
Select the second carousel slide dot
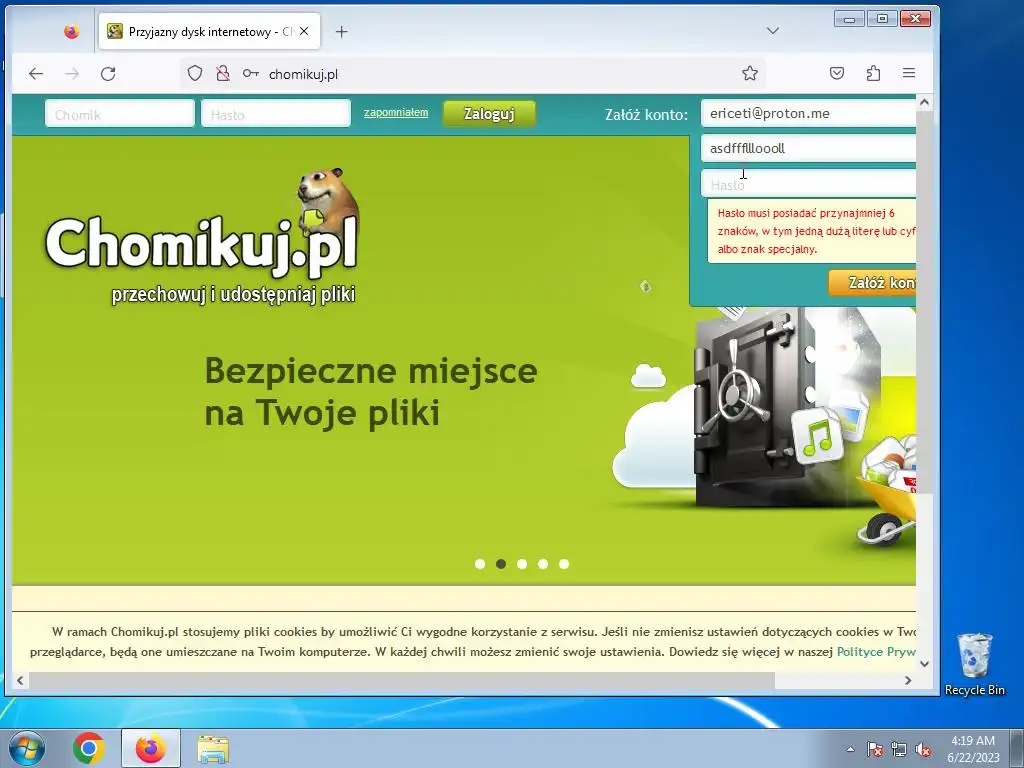coord(501,564)
